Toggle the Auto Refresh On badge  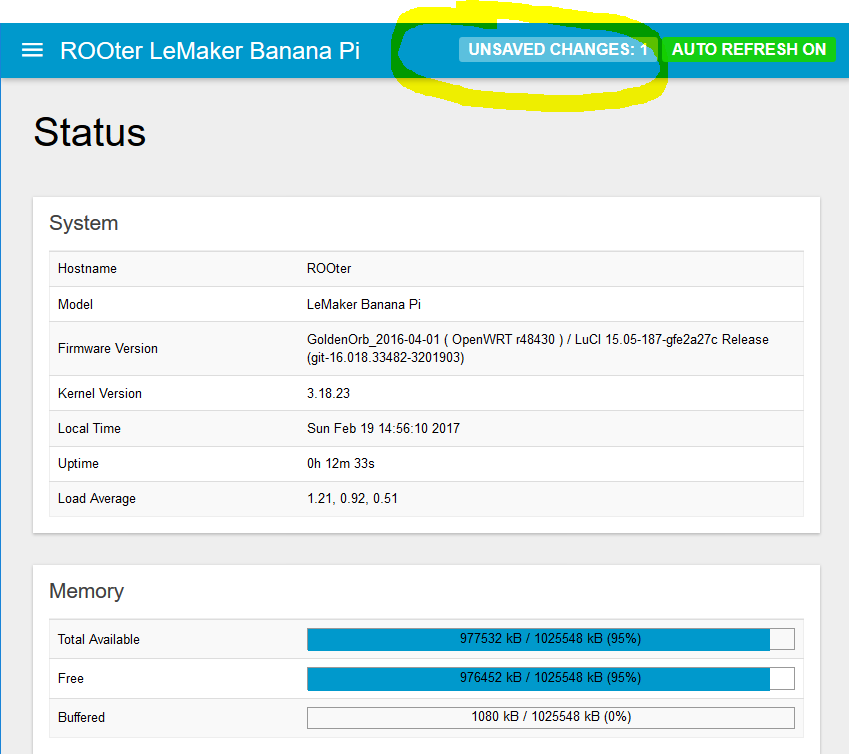[749, 49]
